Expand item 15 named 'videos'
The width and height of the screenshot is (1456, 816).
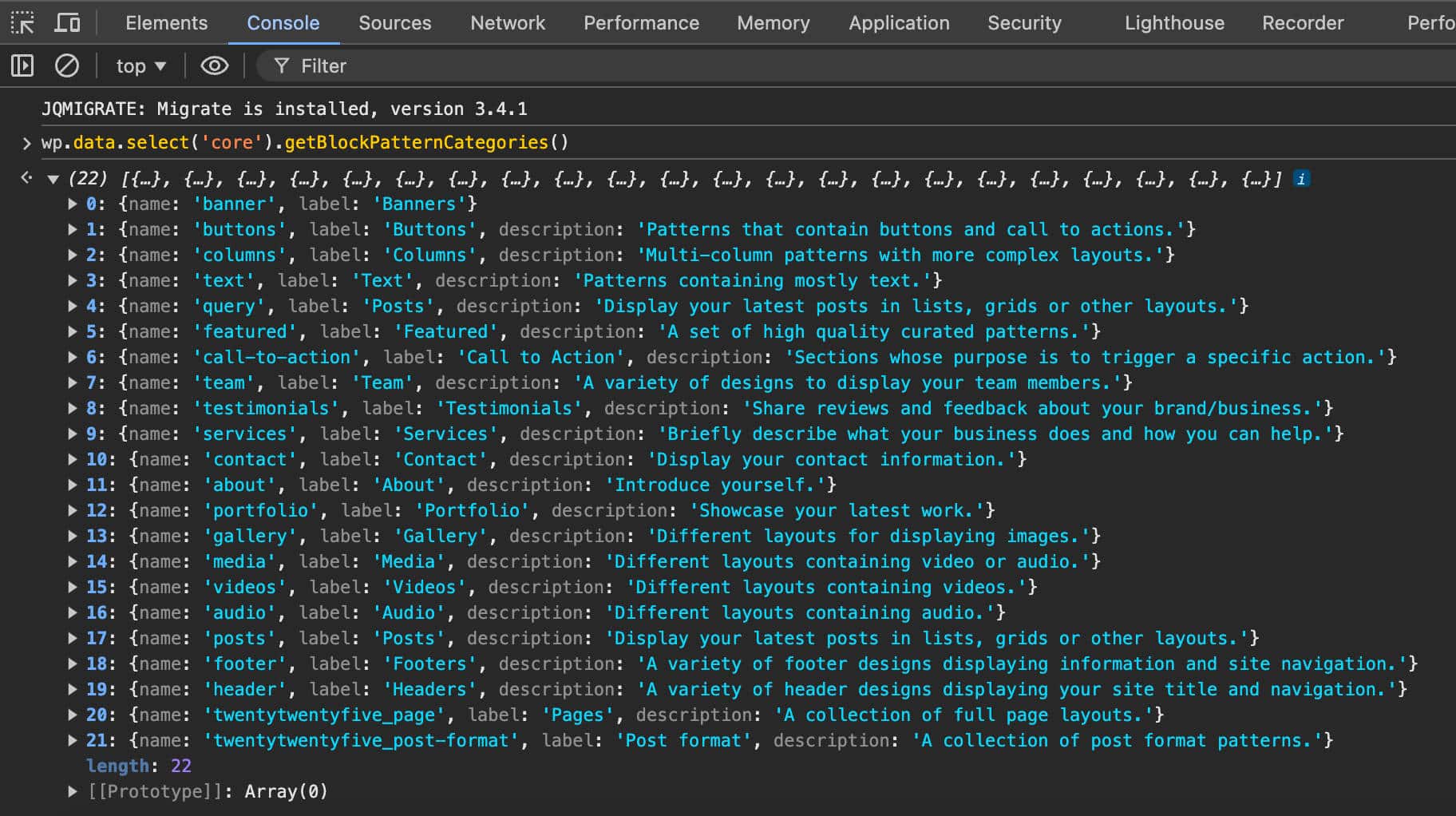click(x=73, y=587)
